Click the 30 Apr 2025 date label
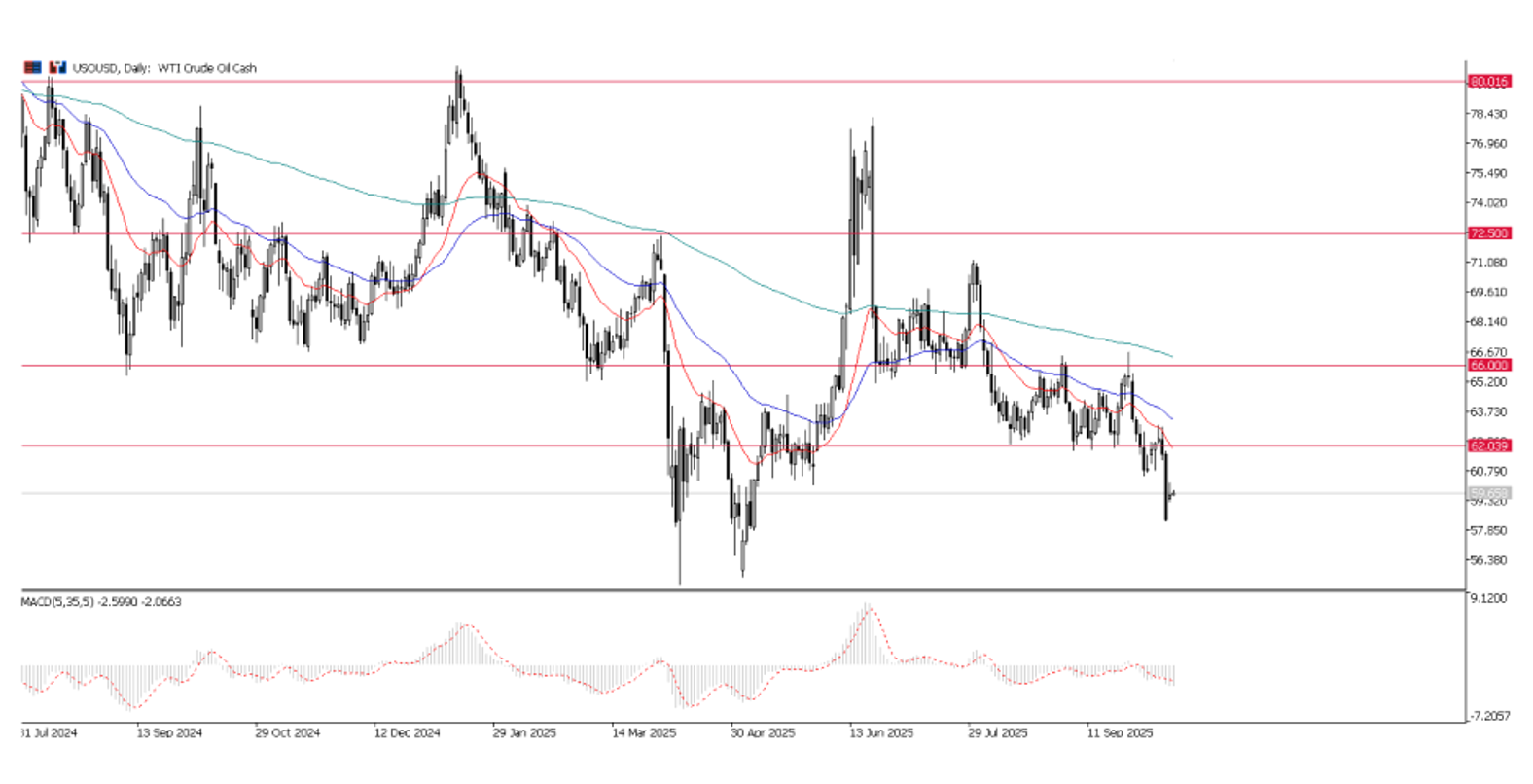Viewport: 1533px width, 784px height. (763, 732)
